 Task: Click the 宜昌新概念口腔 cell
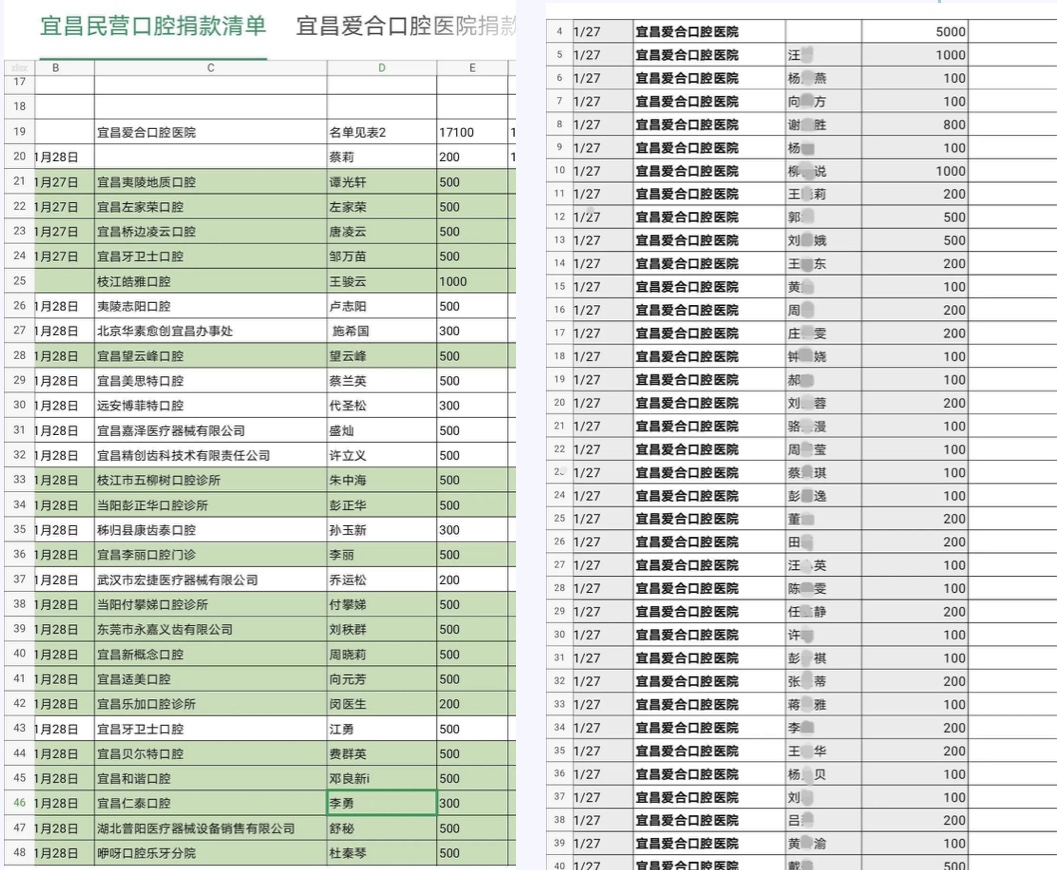(x=211, y=654)
